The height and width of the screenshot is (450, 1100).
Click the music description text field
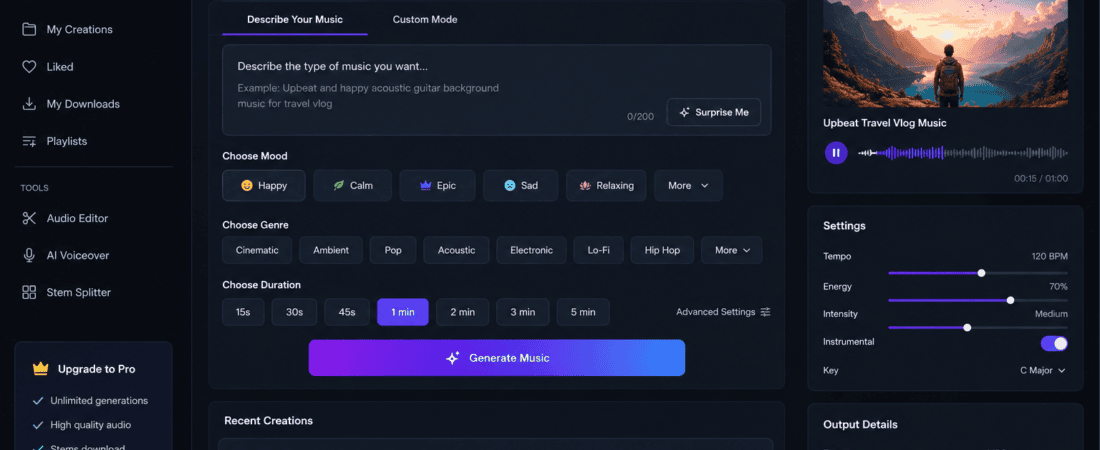[x=497, y=90]
